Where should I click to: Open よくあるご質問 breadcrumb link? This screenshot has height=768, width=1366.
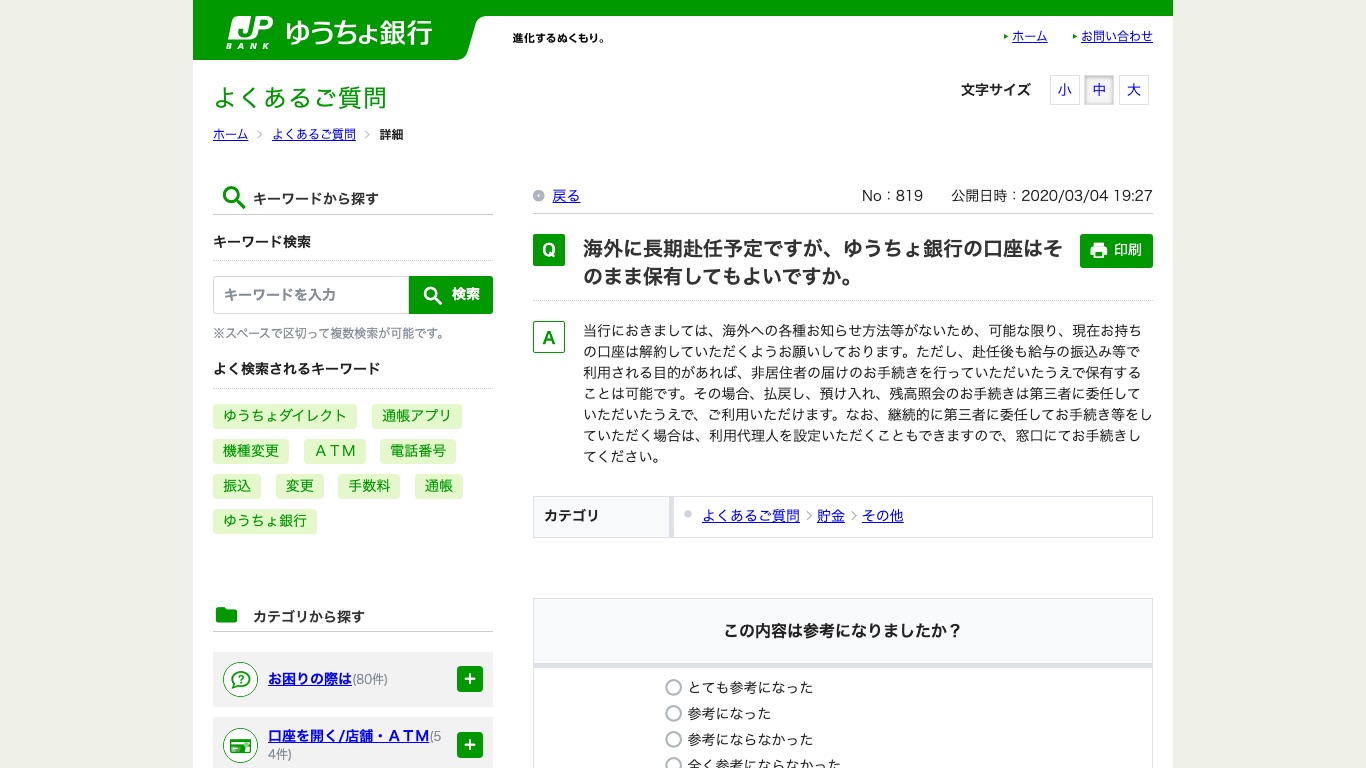314,135
